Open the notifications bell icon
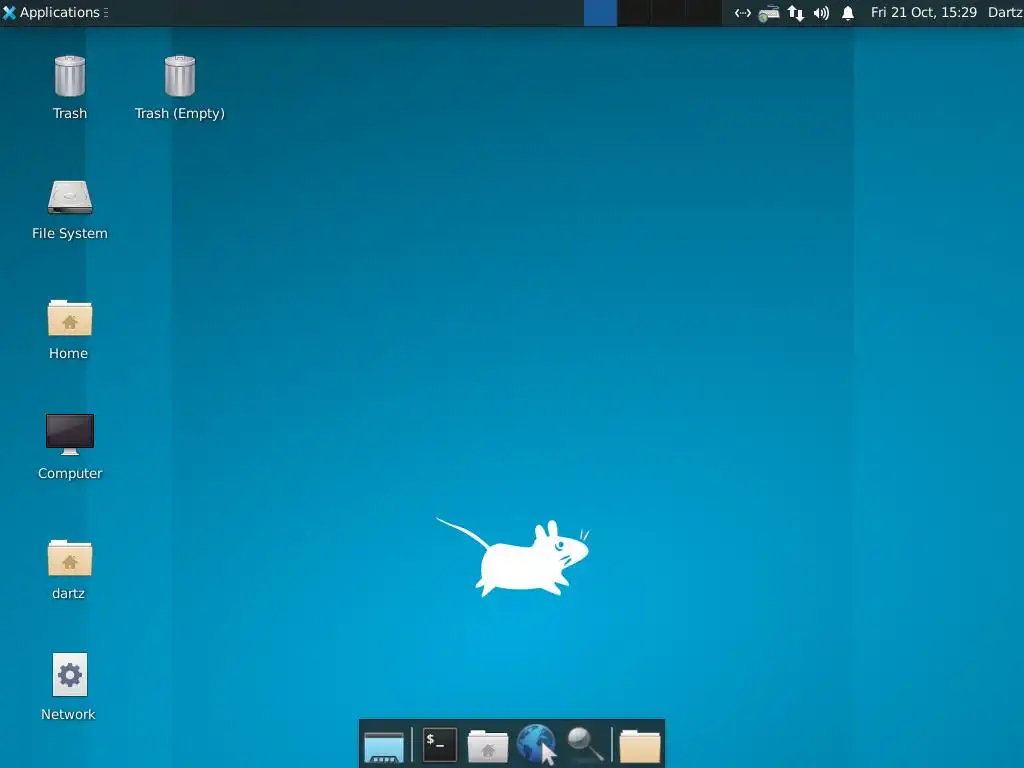Screen dimensions: 1024x768 [x=848, y=13]
